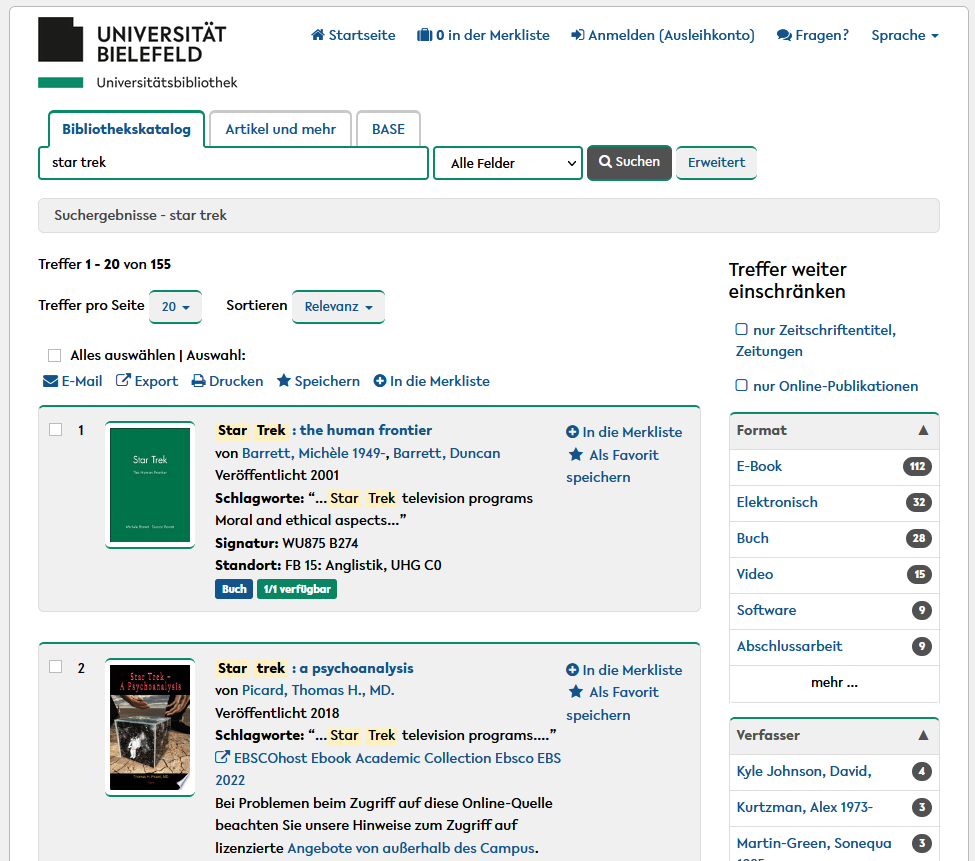The height and width of the screenshot is (861, 975).
Task: Click plus icon of toolbar 'In die Merkliste'
Action: click(x=380, y=381)
